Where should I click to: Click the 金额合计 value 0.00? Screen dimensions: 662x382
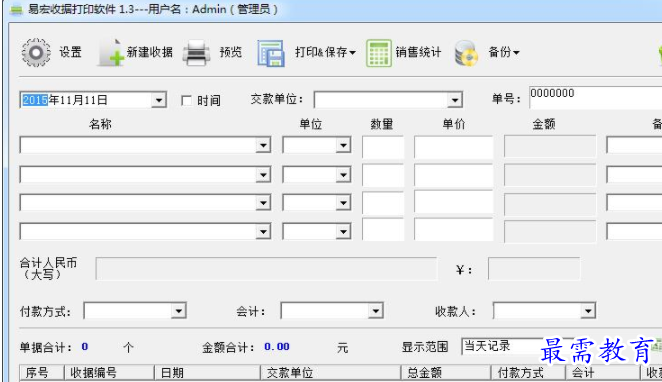pyautogui.click(x=277, y=347)
